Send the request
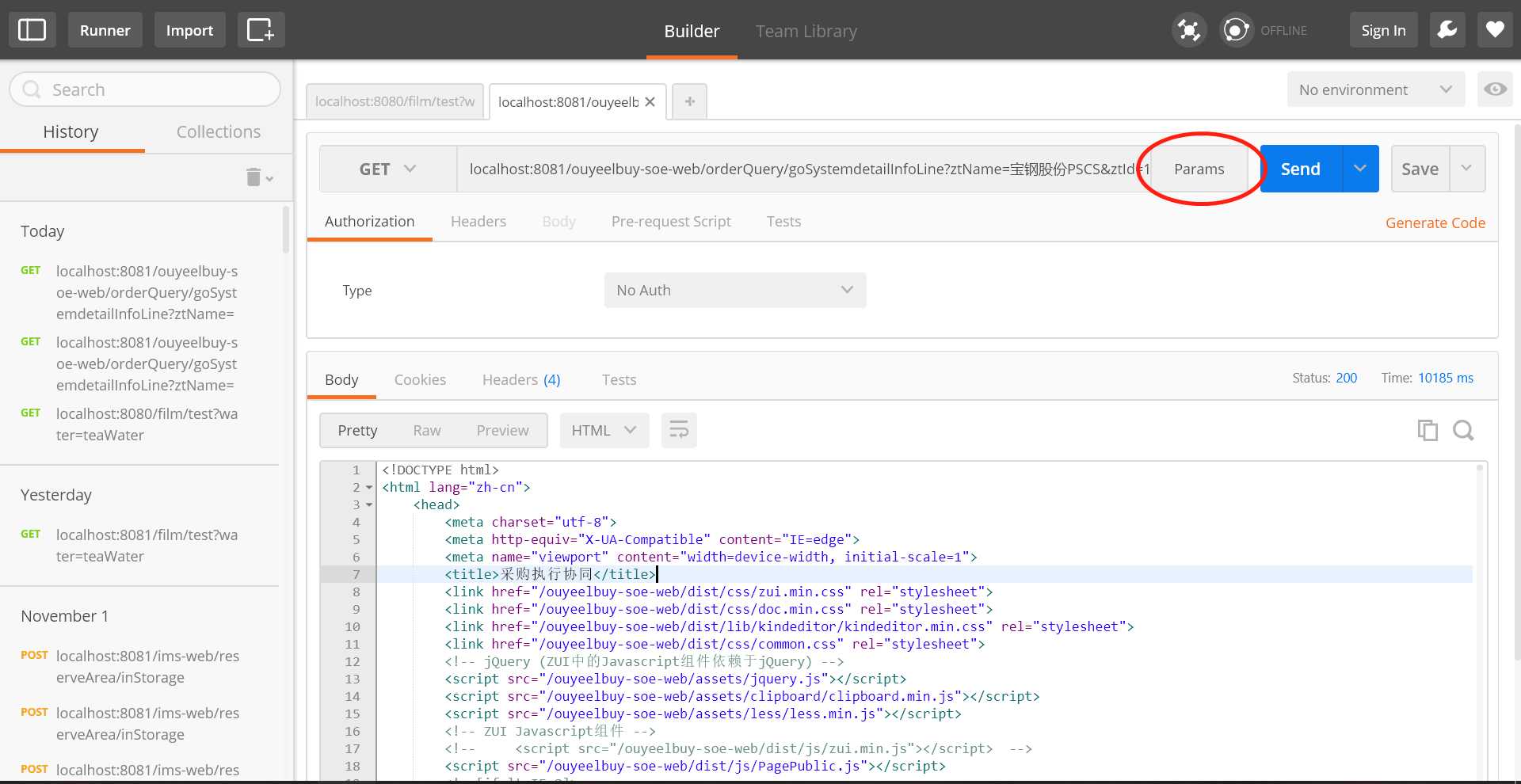The height and width of the screenshot is (784, 1521). [x=1301, y=169]
